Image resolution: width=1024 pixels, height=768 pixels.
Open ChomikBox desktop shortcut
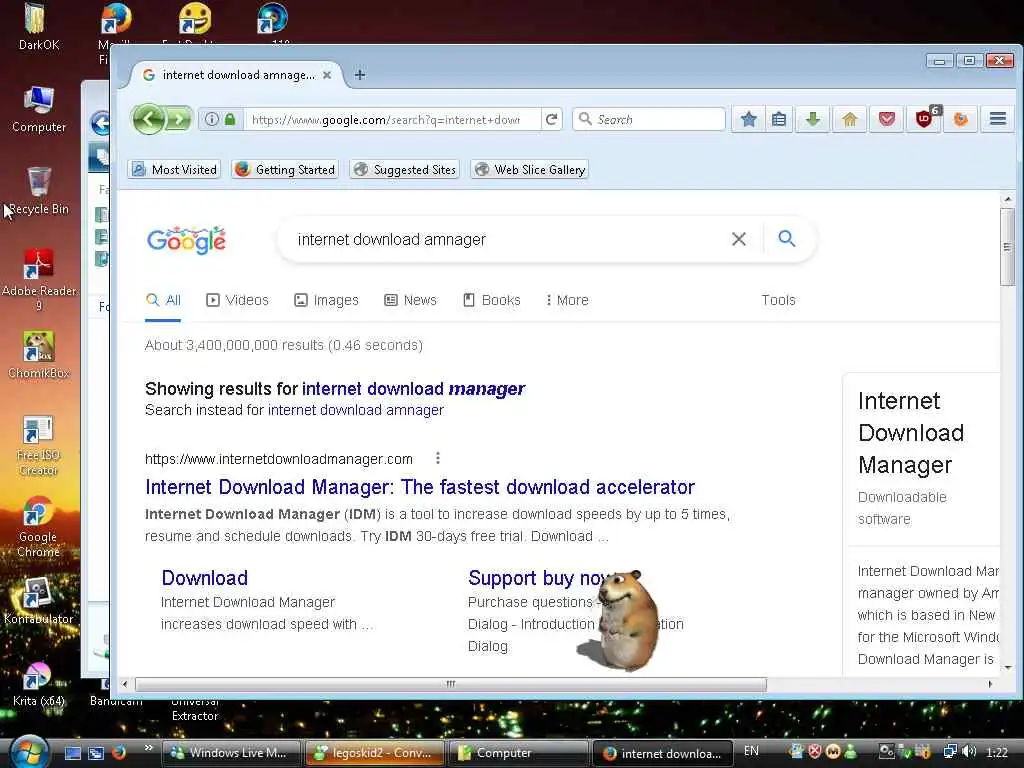point(39,355)
